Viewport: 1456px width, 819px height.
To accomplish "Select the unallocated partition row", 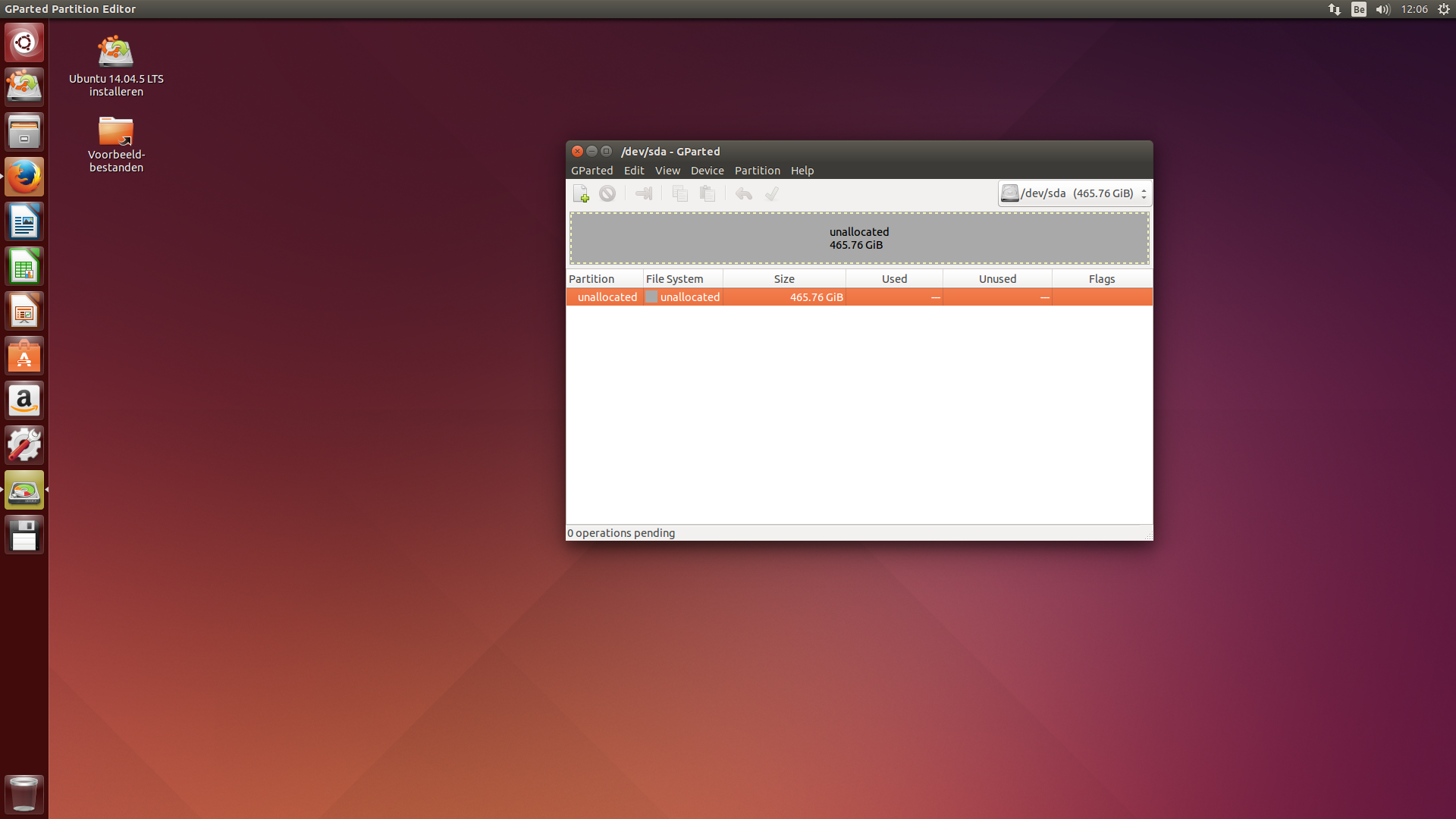I will (x=859, y=297).
